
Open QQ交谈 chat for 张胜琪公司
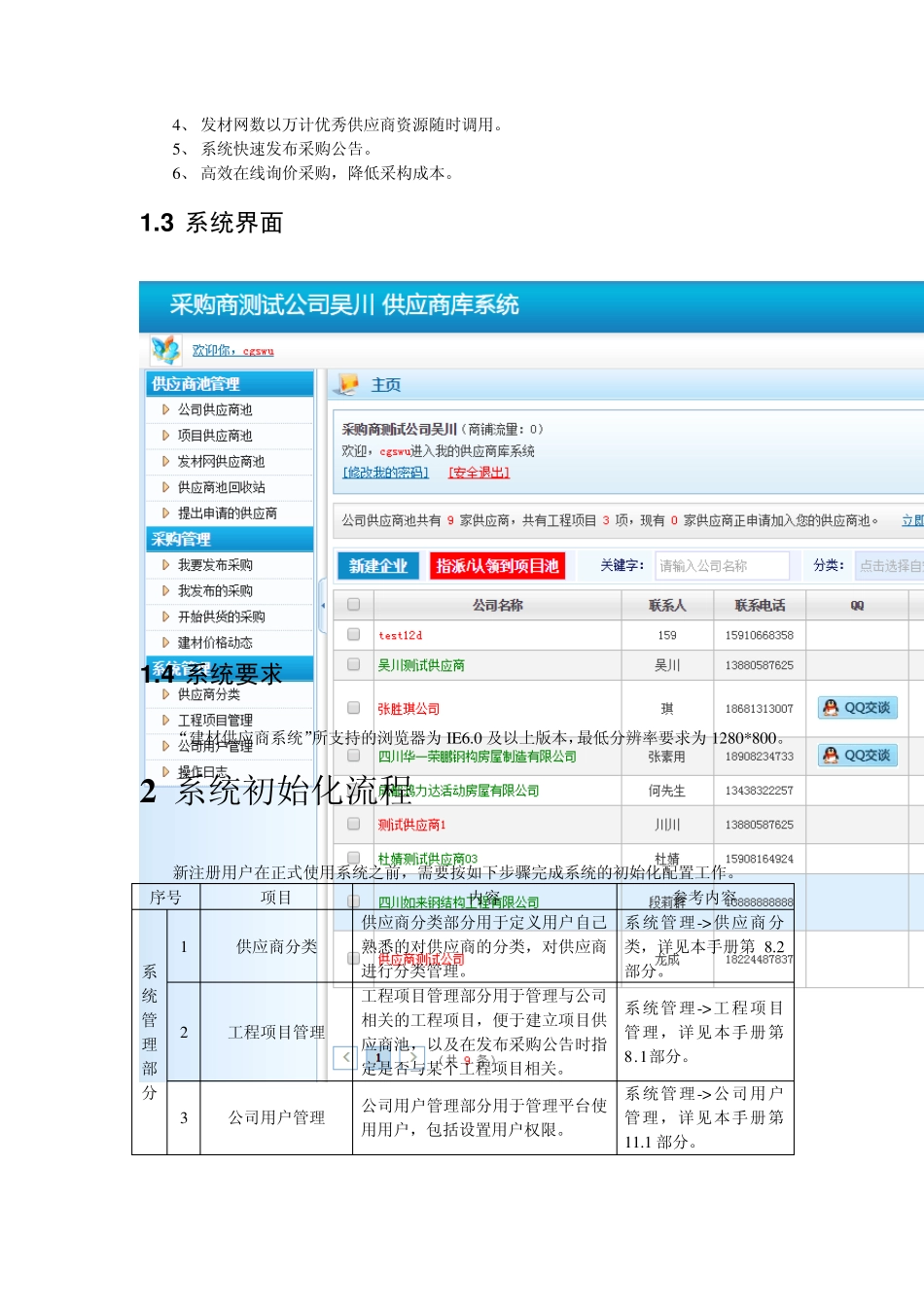(x=857, y=708)
